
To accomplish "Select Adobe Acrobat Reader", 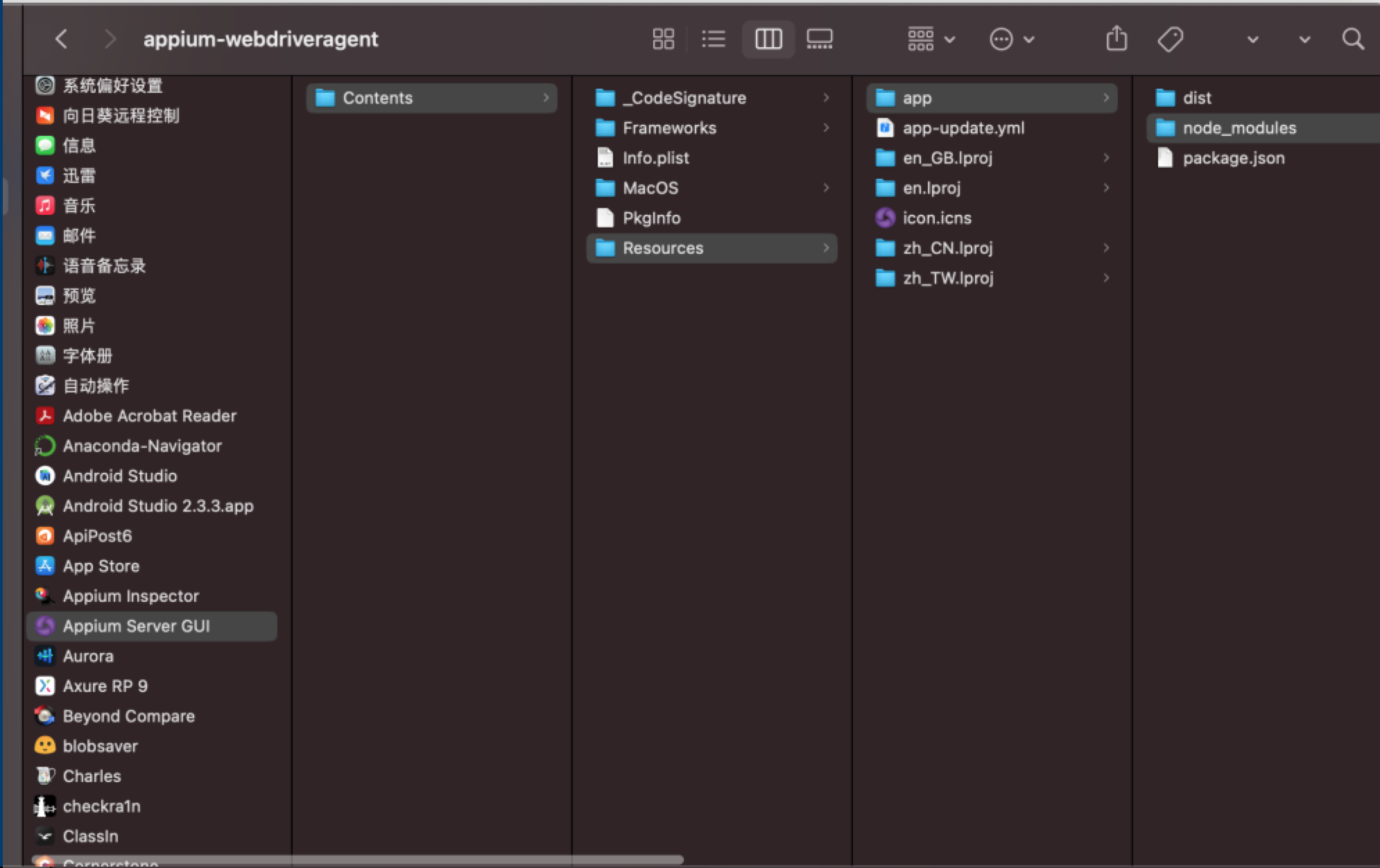I will [151, 416].
